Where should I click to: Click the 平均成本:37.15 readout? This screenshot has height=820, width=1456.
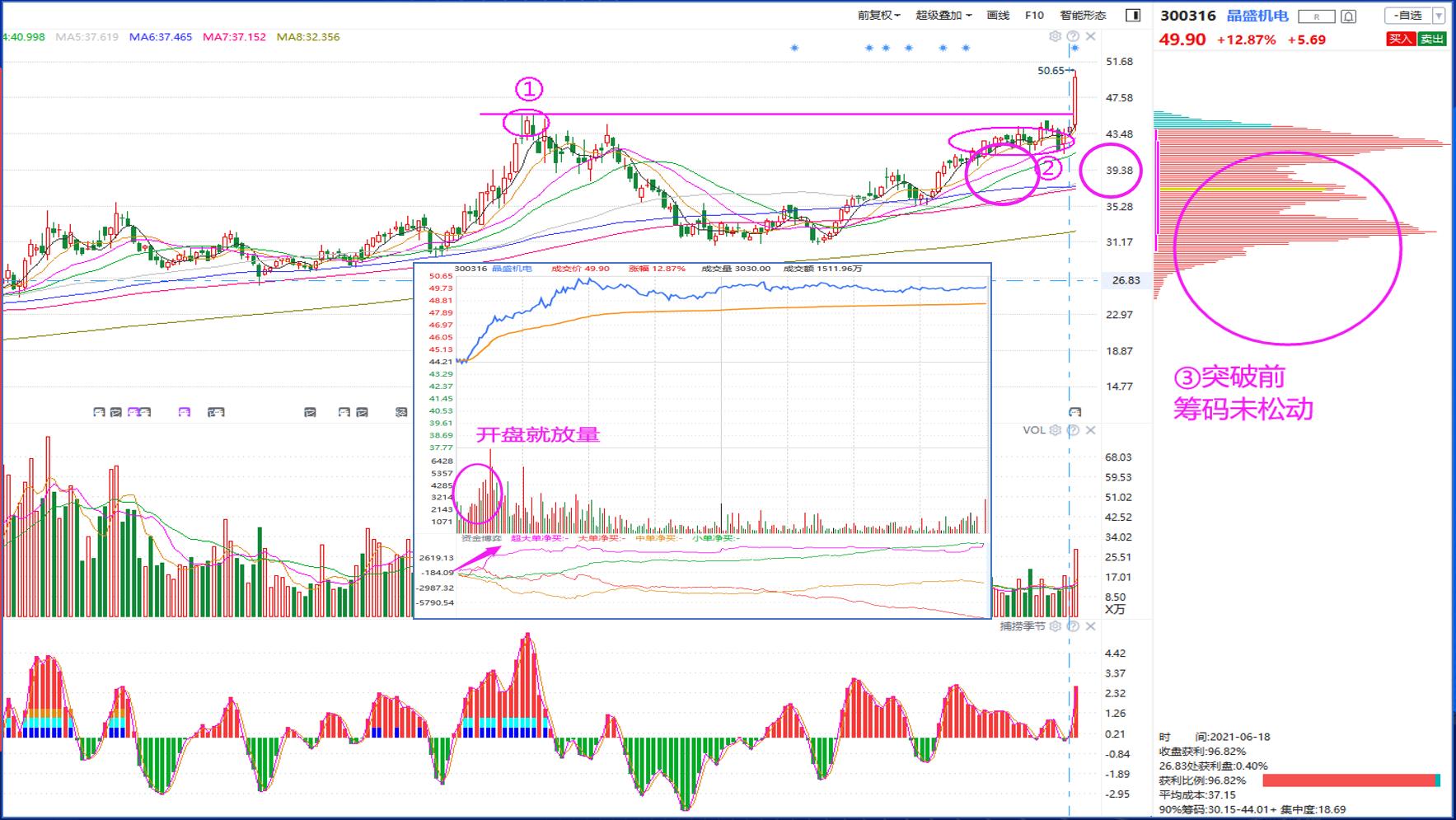[x=1197, y=795]
